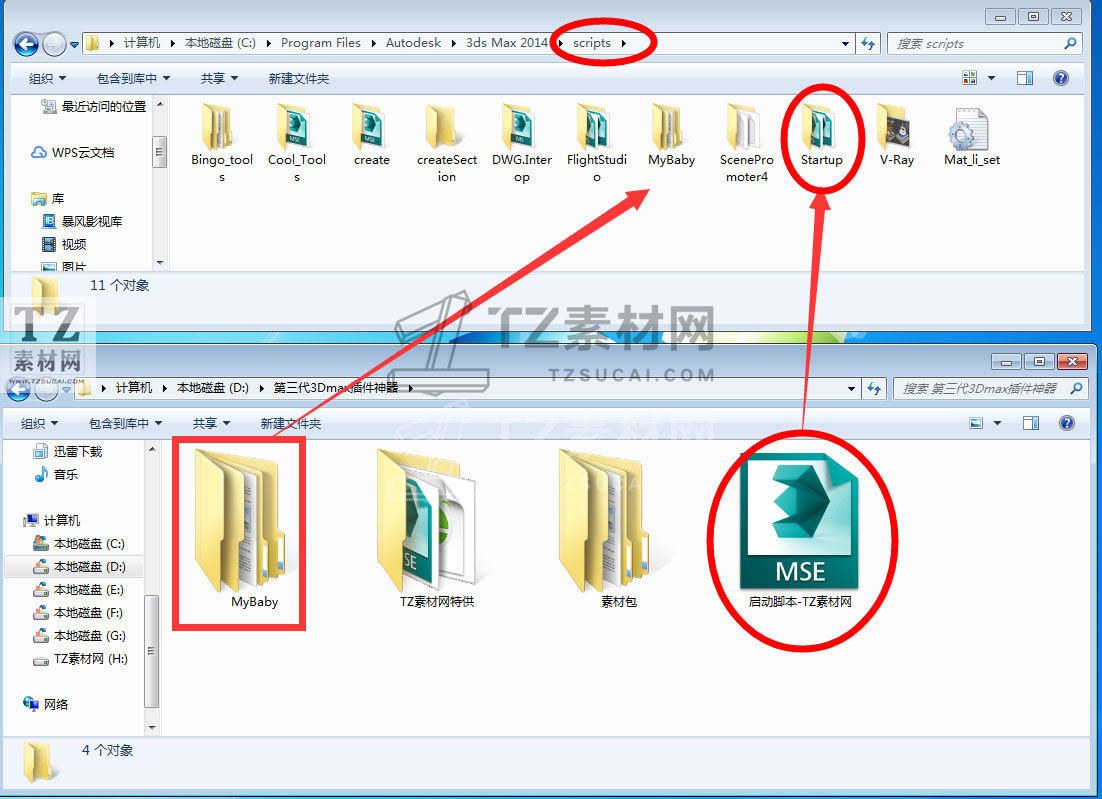Click the Back arrow in scripts window

(x=27, y=44)
